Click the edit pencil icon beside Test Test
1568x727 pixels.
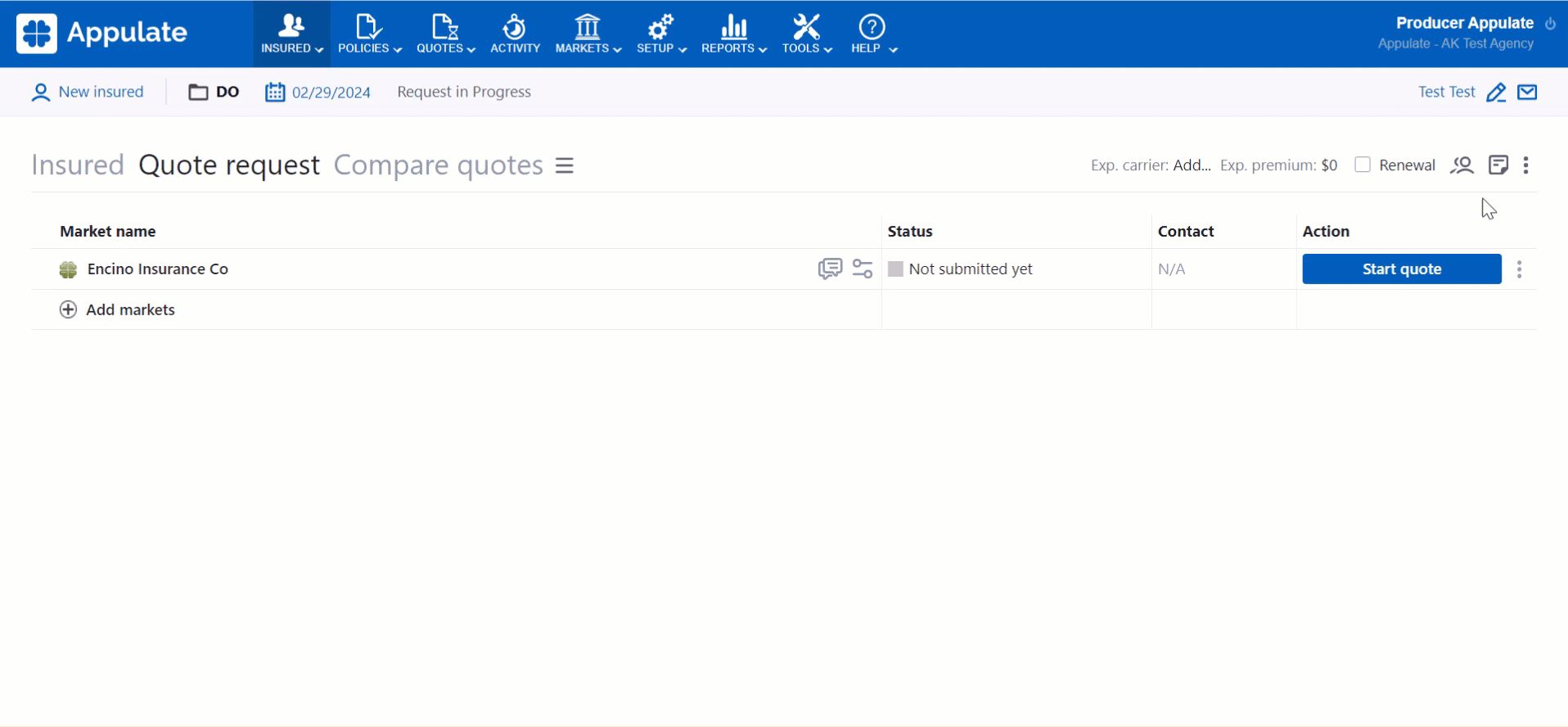pos(1496,93)
